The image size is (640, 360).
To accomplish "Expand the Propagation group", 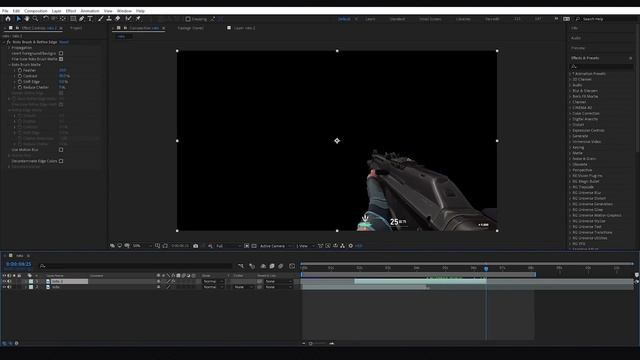I will [x=9, y=48].
